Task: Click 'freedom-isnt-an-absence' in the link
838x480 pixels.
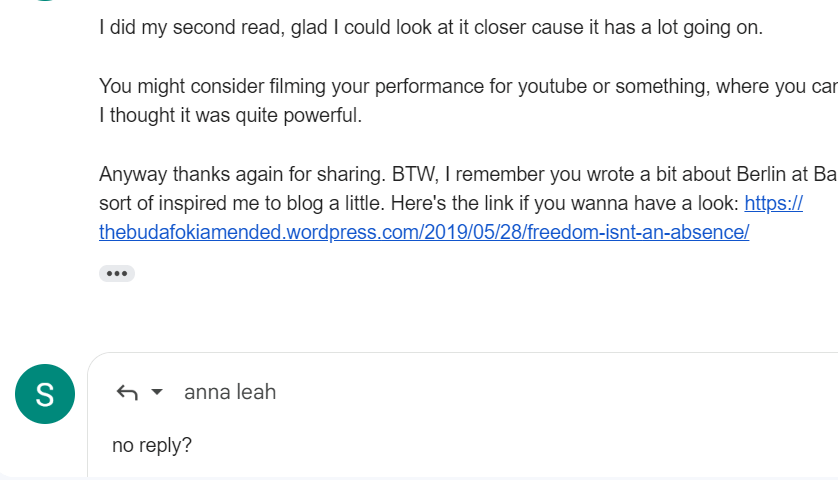Action: 650,233
